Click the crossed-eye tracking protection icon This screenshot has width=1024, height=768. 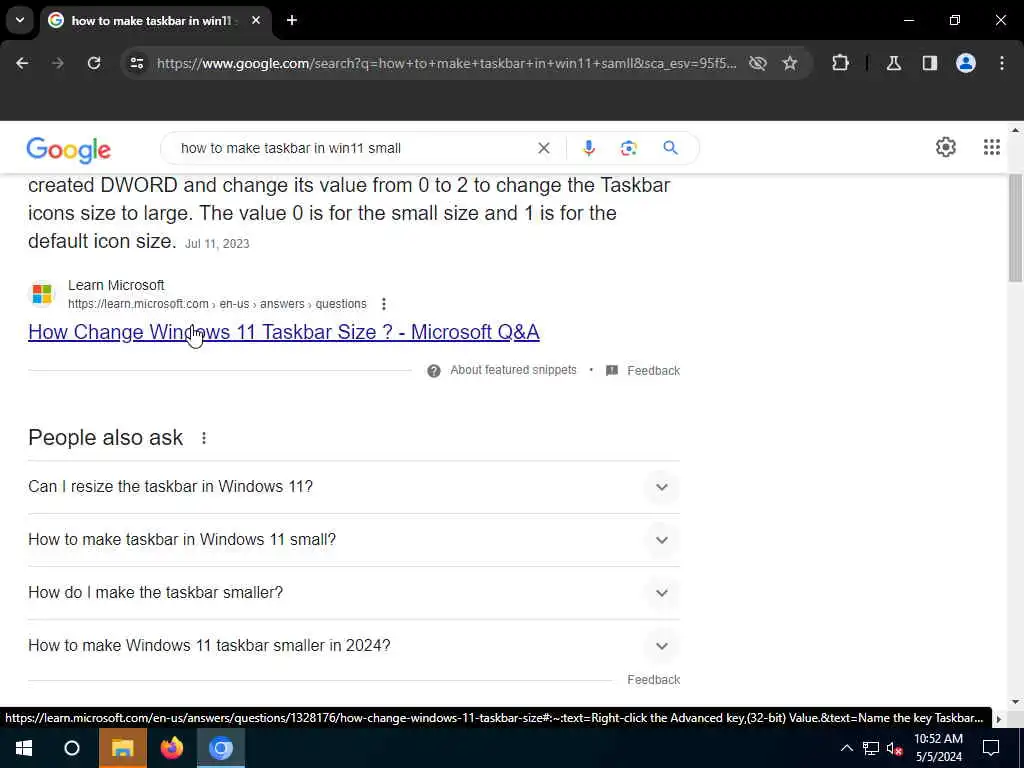[758, 63]
